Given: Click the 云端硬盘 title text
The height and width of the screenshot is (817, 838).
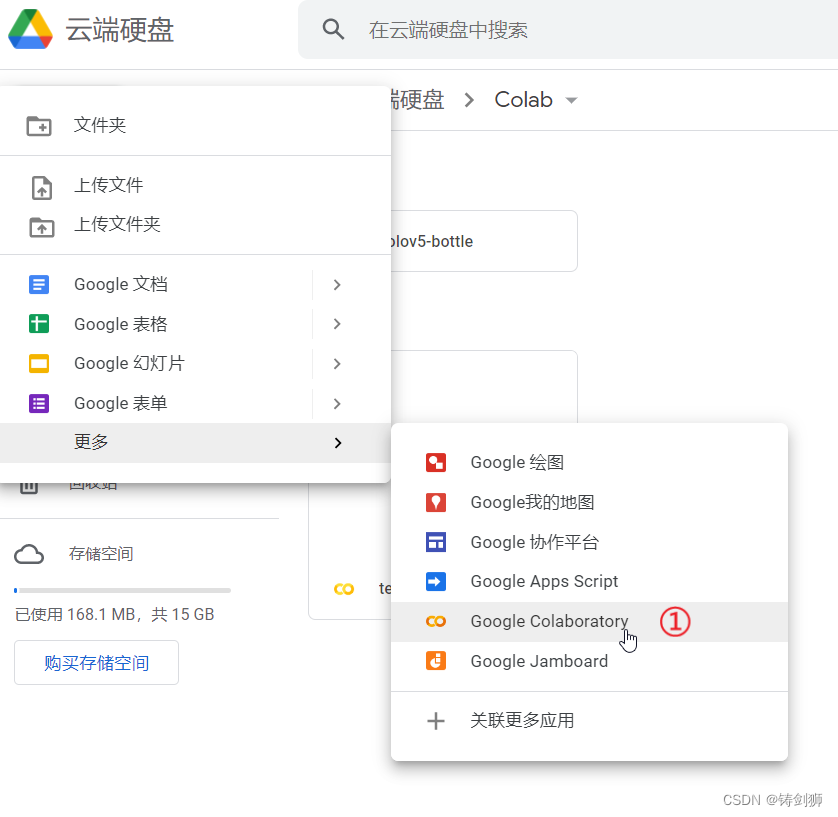Looking at the screenshot, I should point(120,29).
